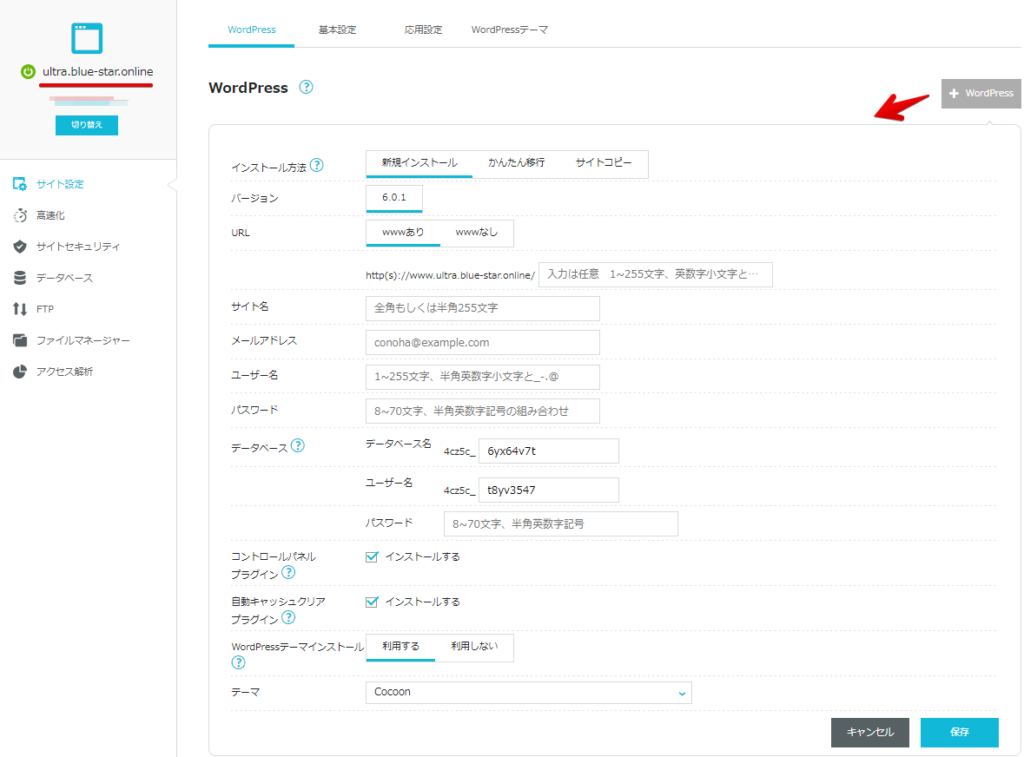Viewport: 1024px width, 757px height.
Task: Focus the database パスワード input field
Action: point(561,524)
